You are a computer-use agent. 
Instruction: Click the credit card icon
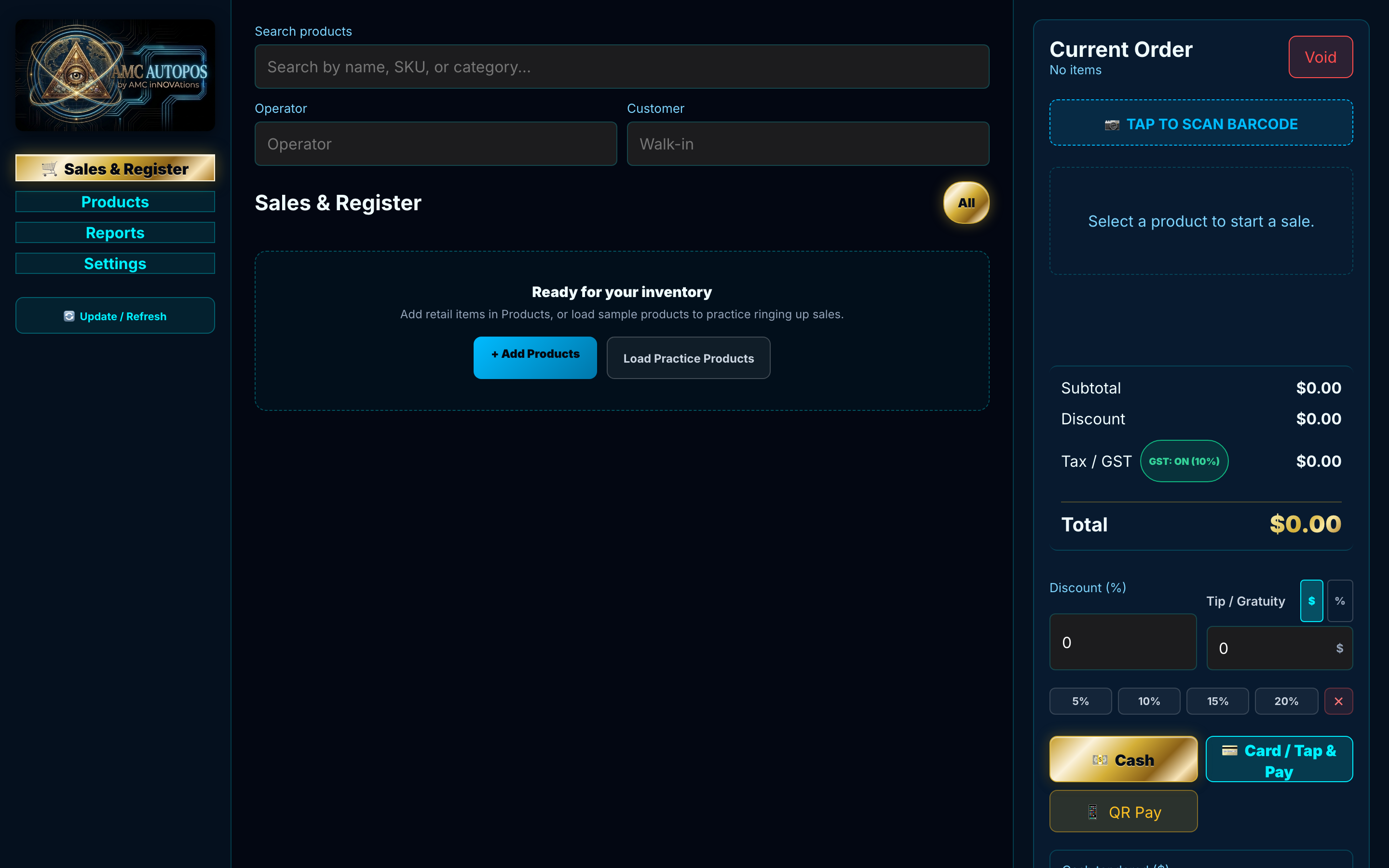click(1229, 750)
